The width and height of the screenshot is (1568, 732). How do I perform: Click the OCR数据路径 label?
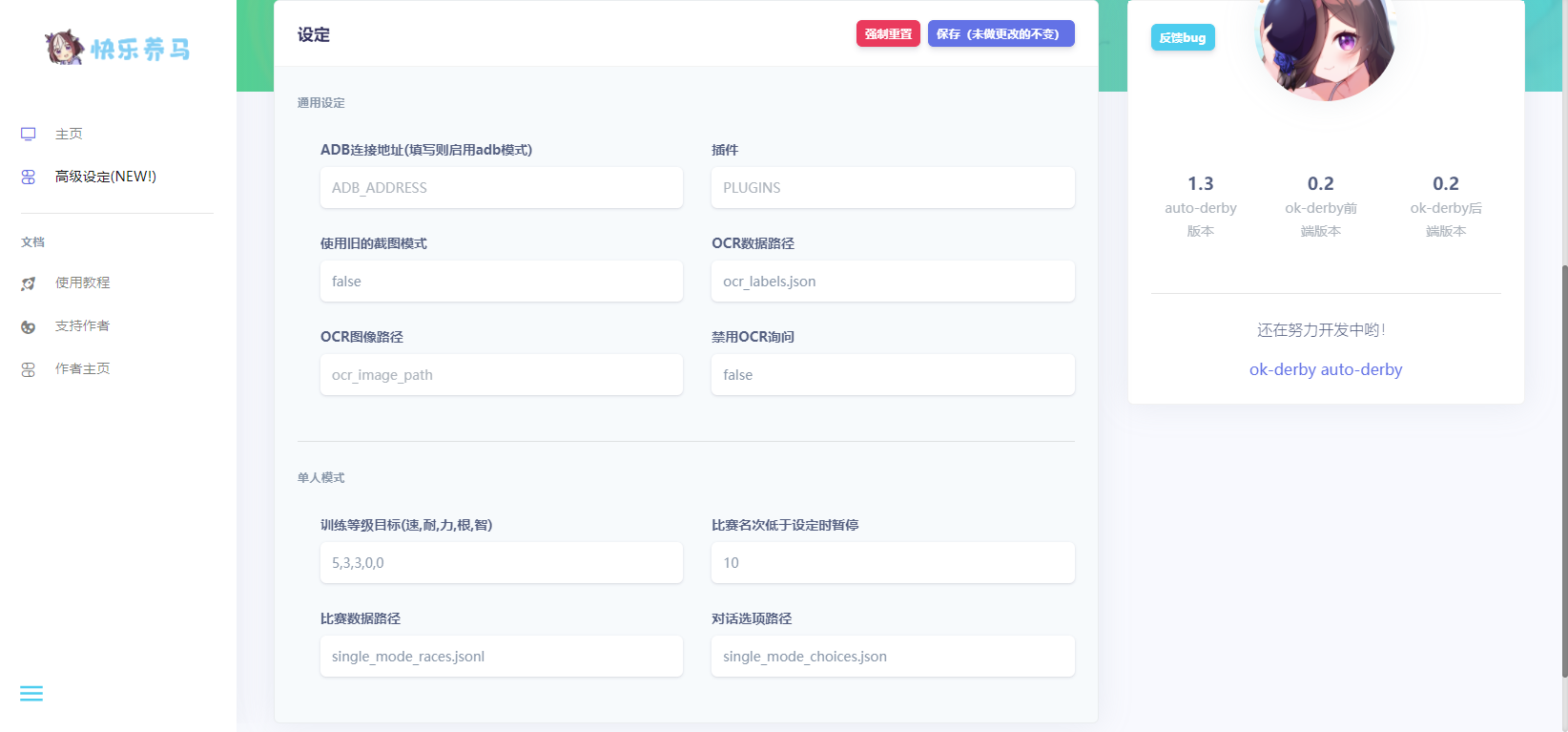pos(753,243)
